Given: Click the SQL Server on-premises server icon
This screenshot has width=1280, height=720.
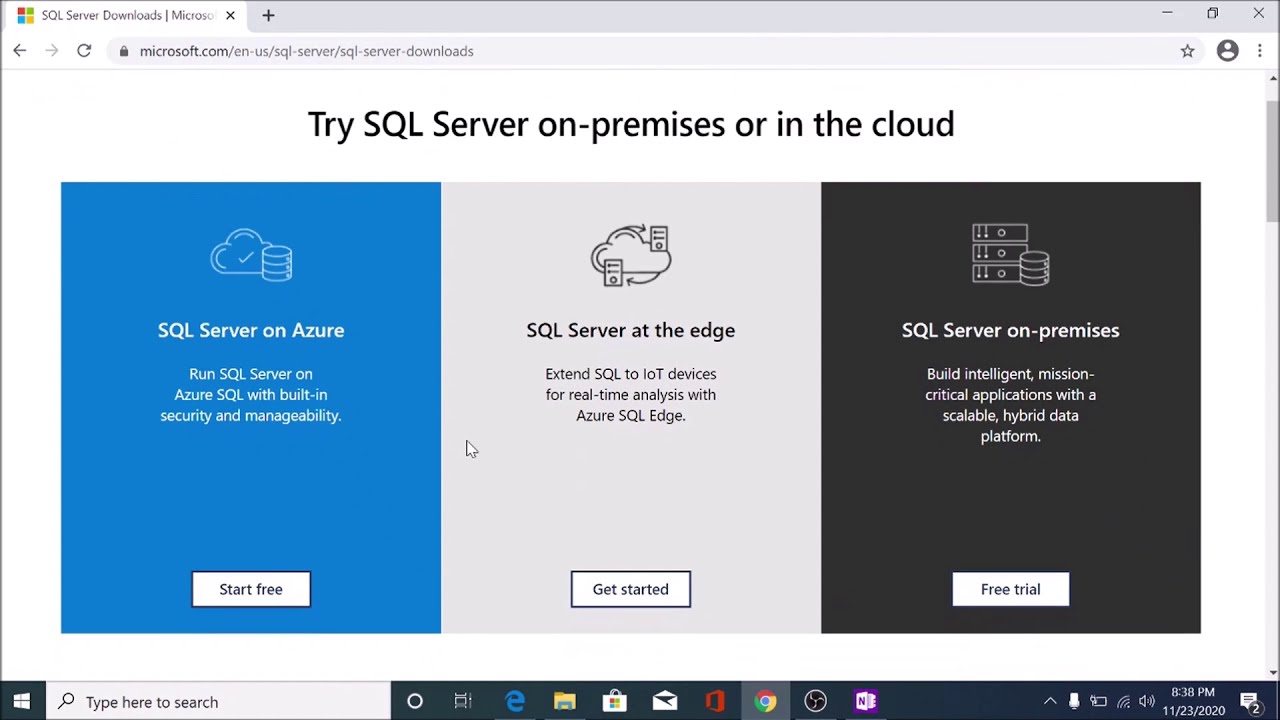Looking at the screenshot, I should [1010, 255].
